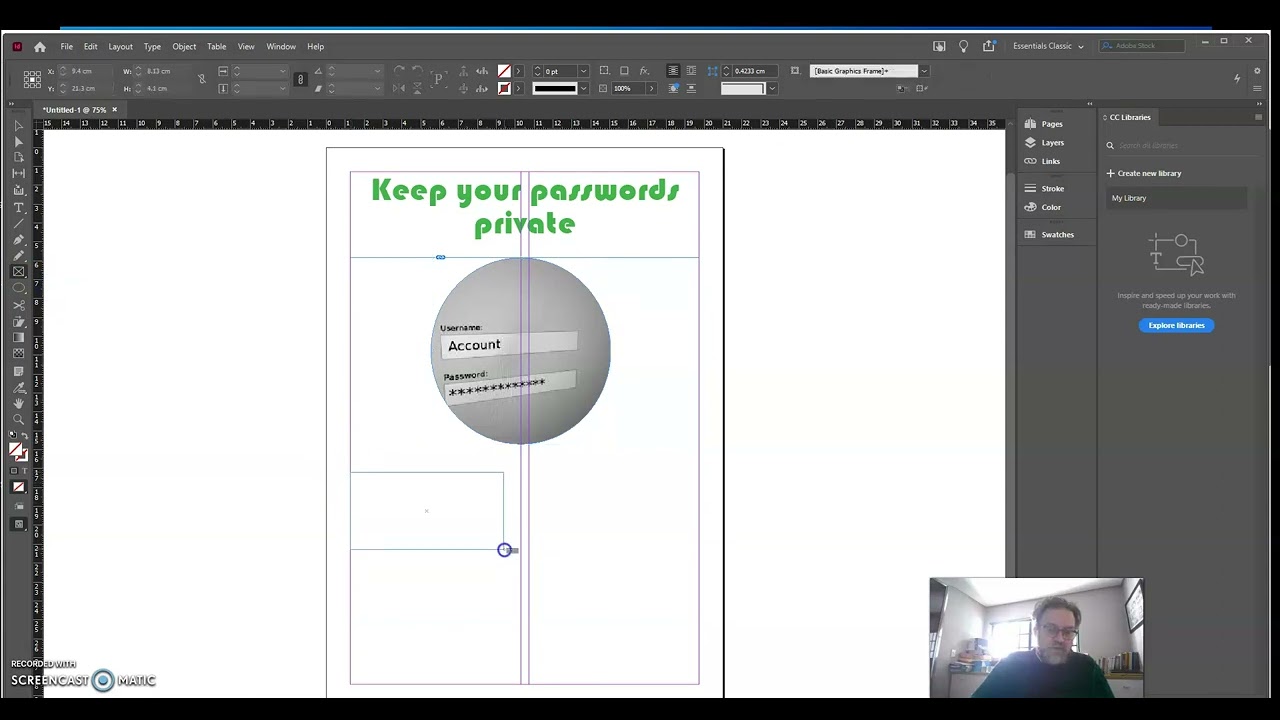
Task: Open the scale X percentage dropdown
Action: (283, 70)
